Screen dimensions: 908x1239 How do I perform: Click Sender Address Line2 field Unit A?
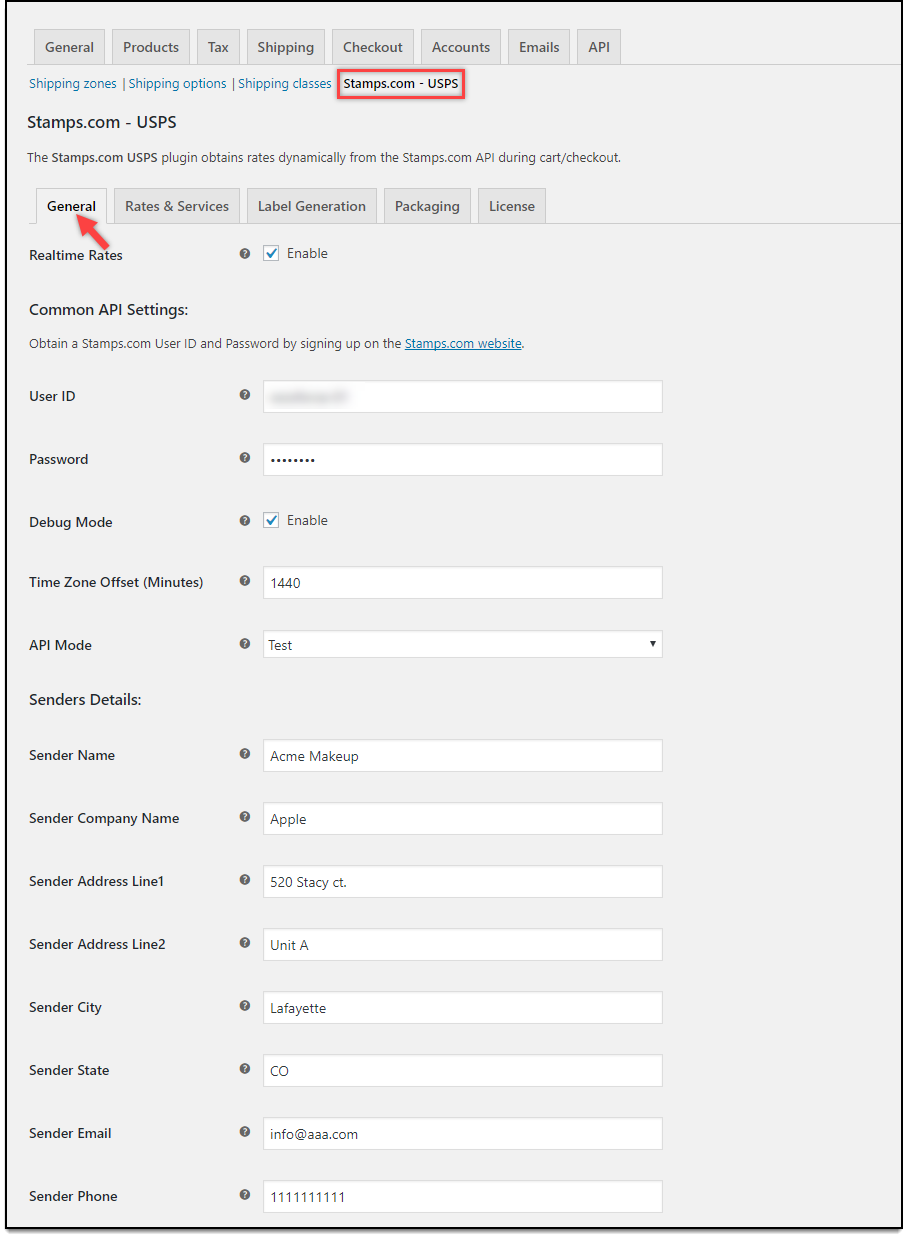tap(463, 944)
